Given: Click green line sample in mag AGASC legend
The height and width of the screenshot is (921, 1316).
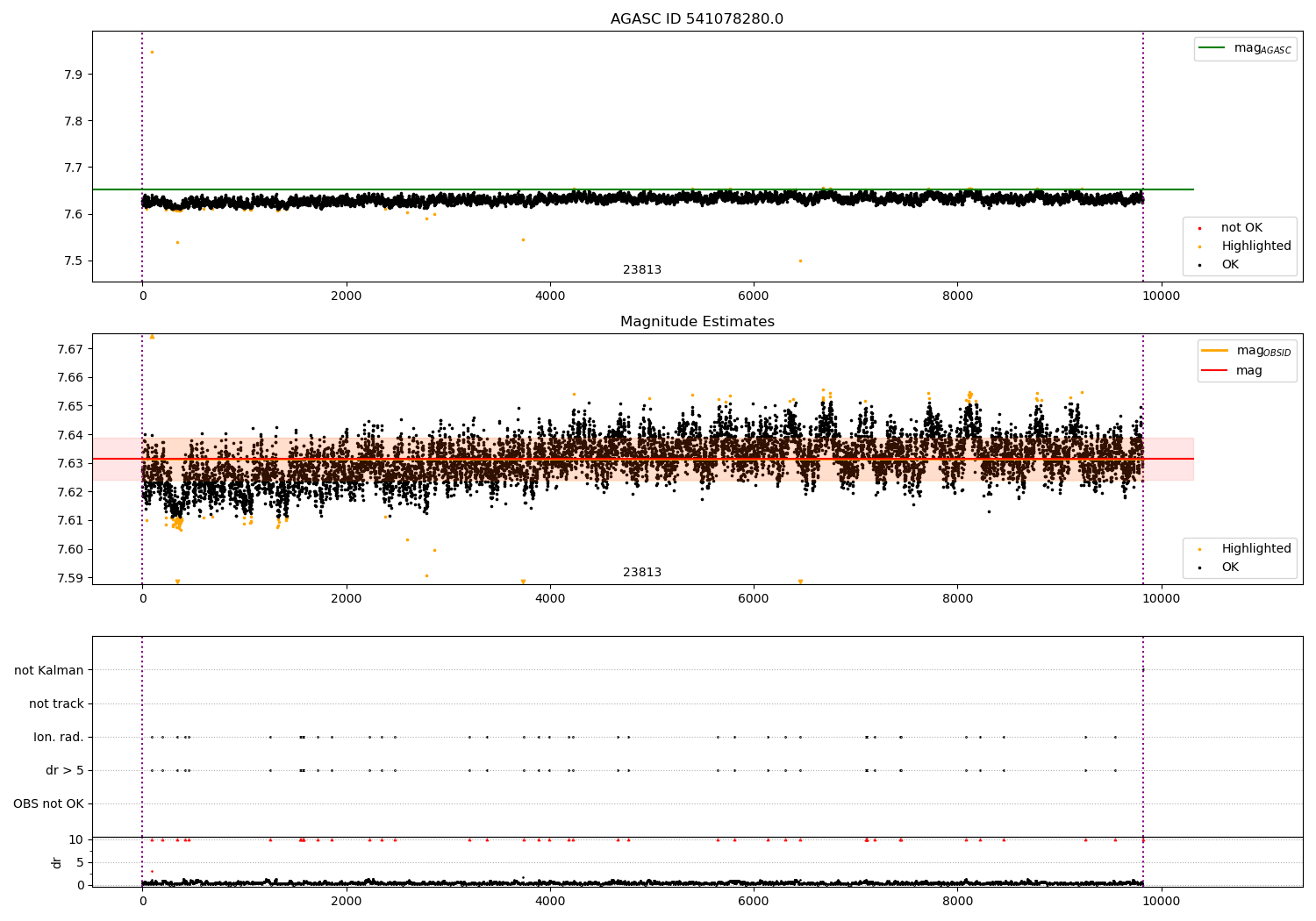Looking at the screenshot, I should click(x=1211, y=48).
